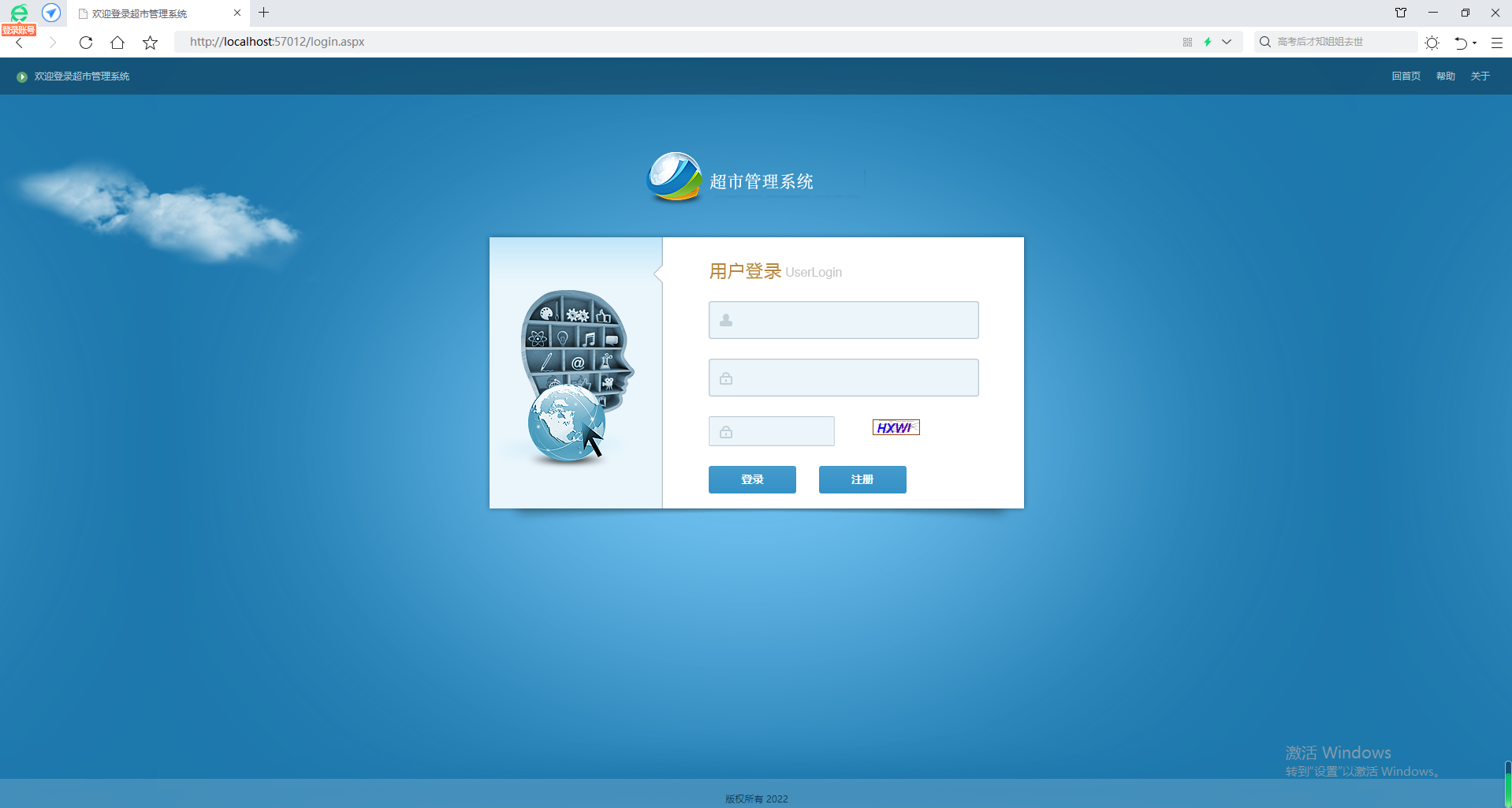Open the 帮助 link

(1445, 76)
